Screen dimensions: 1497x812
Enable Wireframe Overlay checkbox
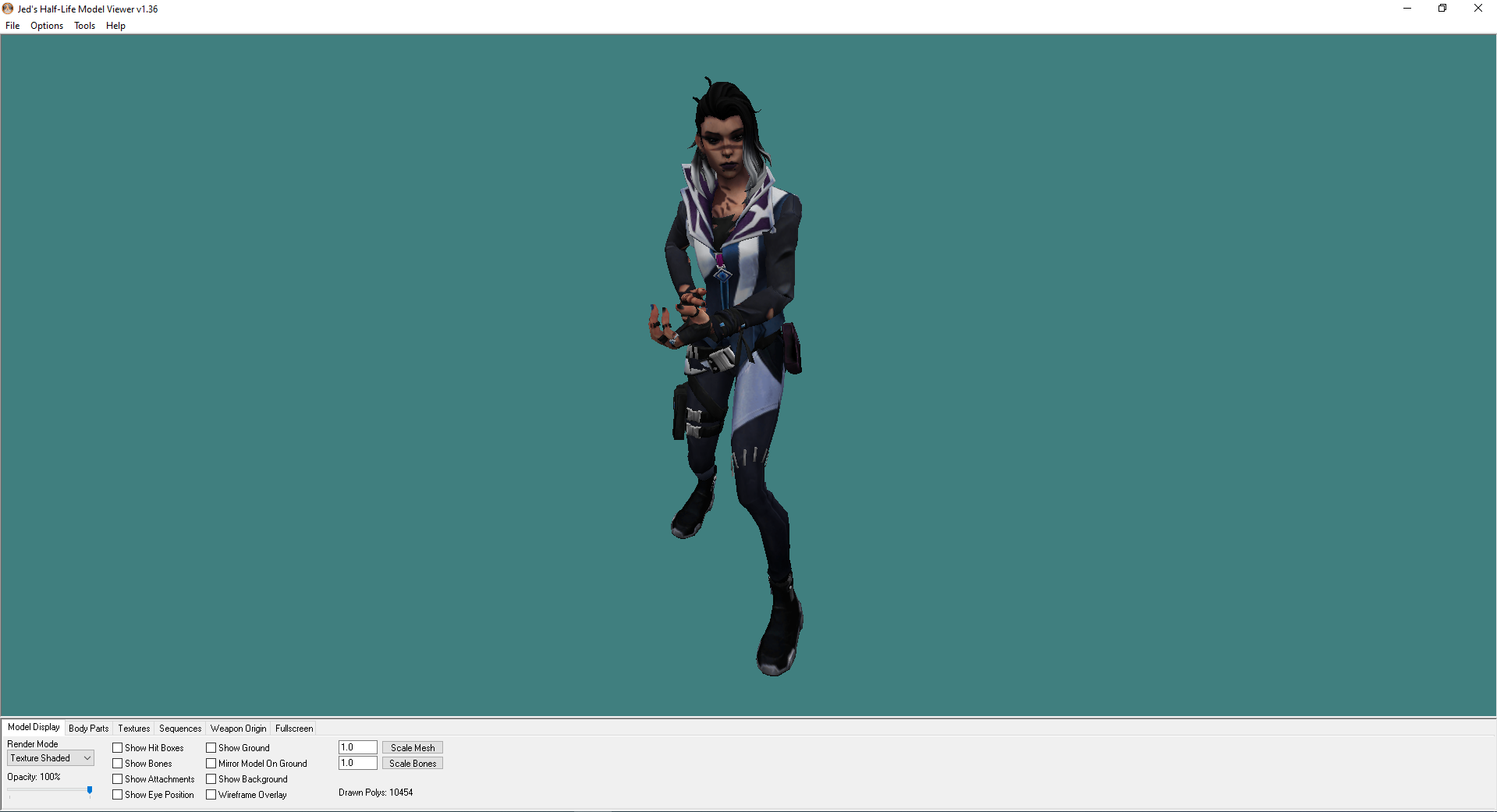click(x=211, y=795)
